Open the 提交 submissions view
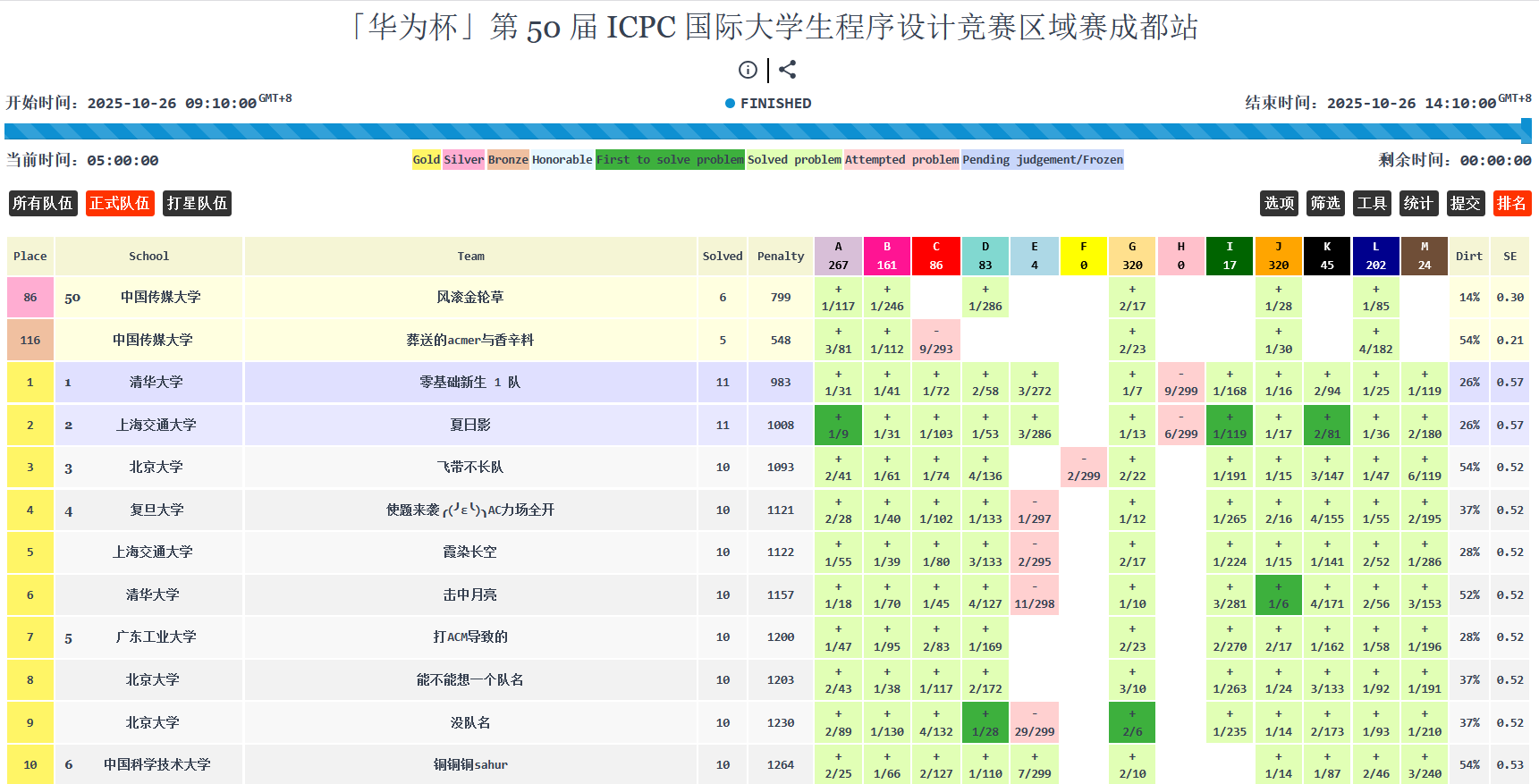Image resolution: width=1539 pixels, height=784 pixels. (1465, 204)
